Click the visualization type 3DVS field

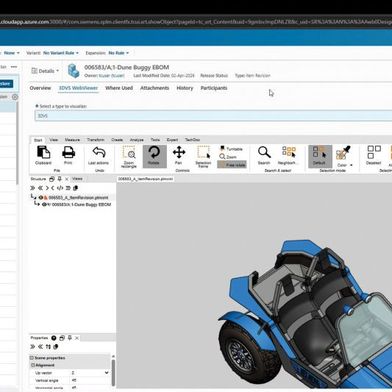pos(213,116)
